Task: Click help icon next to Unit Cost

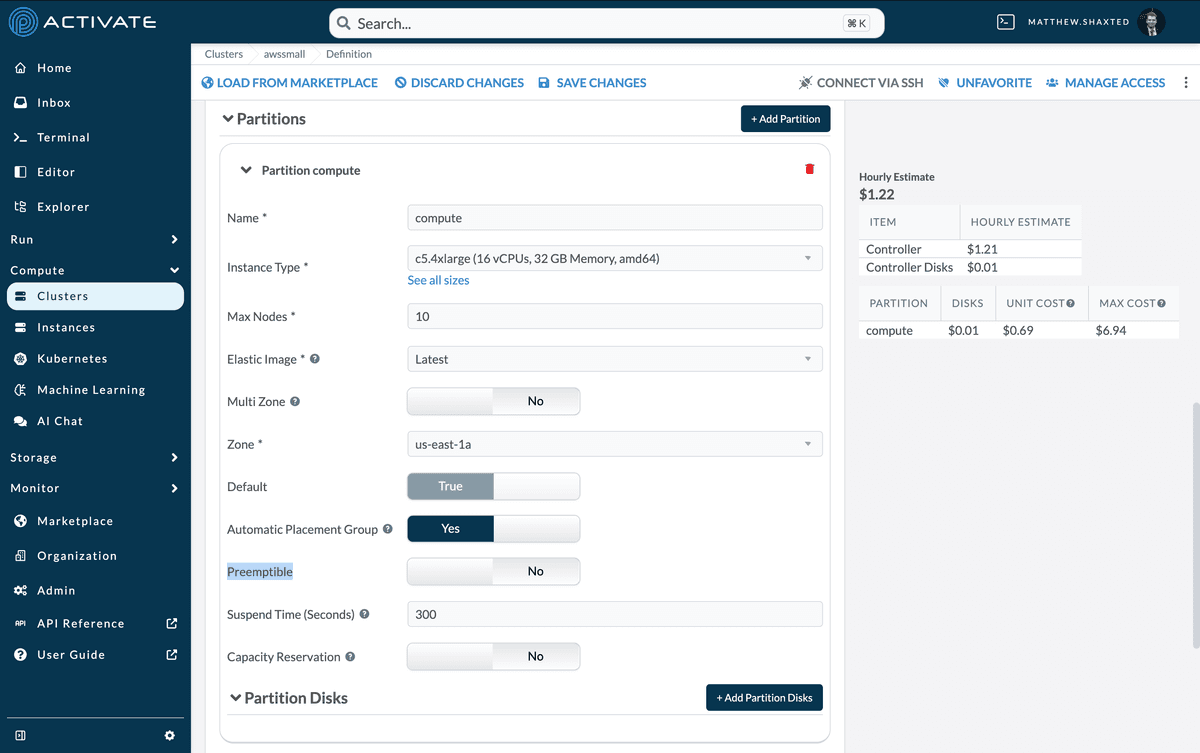Action: point(1070,303)
